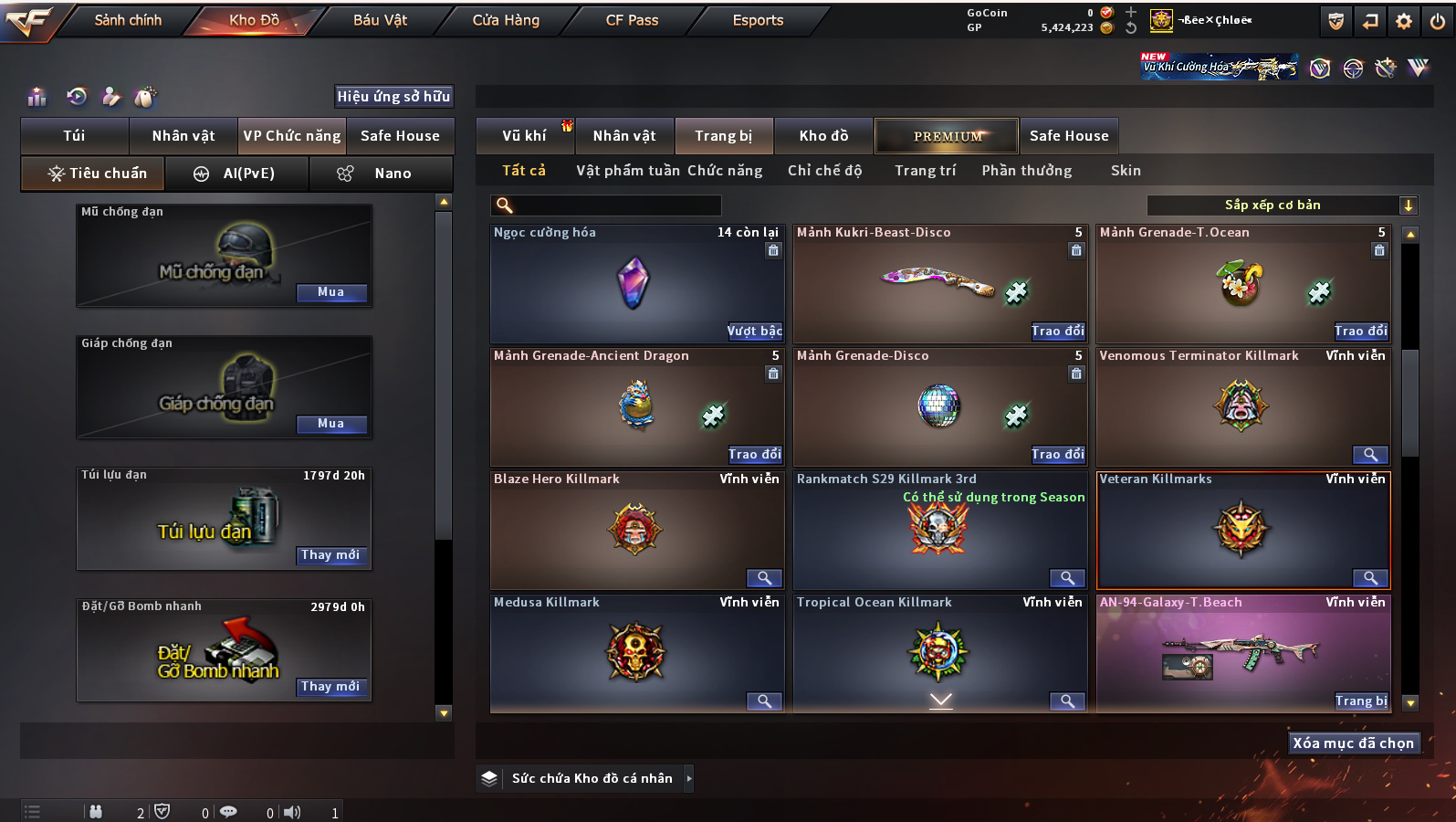
Task: Open the chat bubble icon in status bar
Action: click(228, 812)
